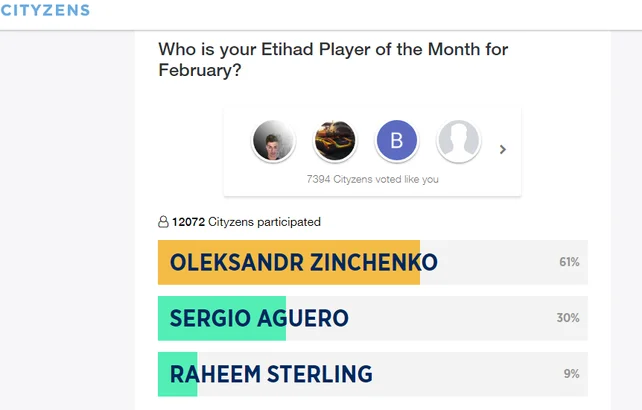The width and height of the screenshot is (642, 410).
Task: Click the 30% result label
Action: point(568,319)
